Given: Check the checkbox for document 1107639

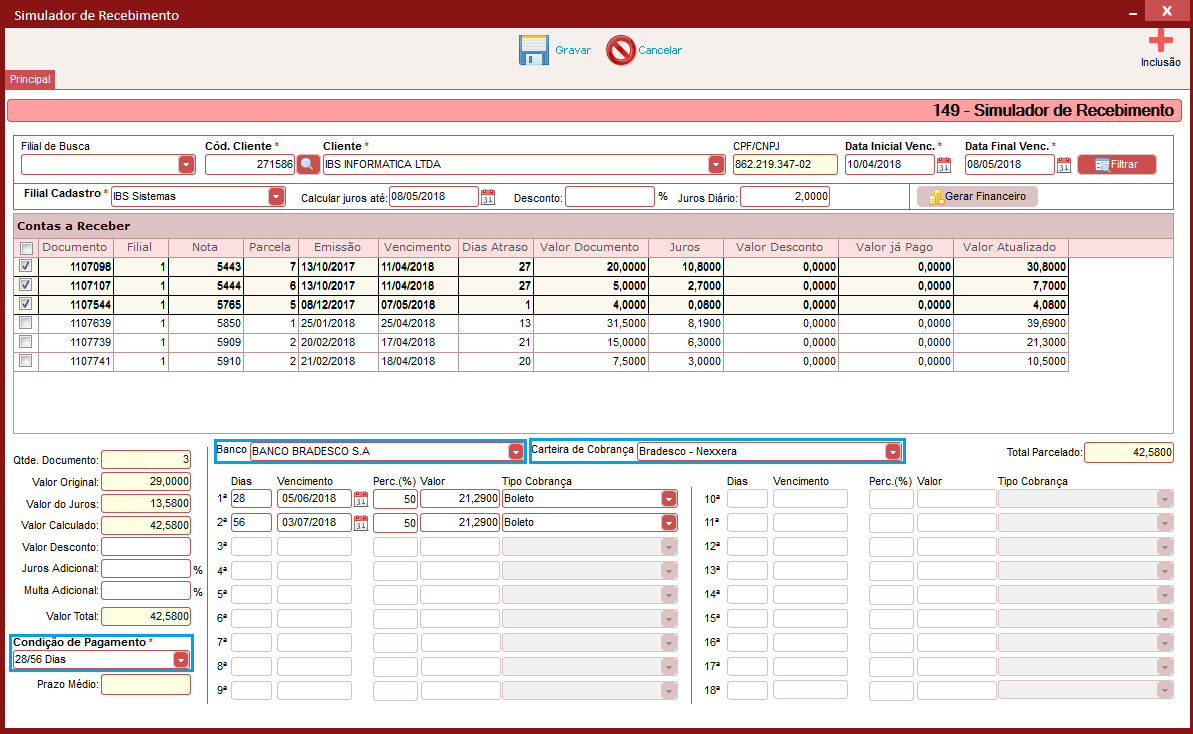Looking at the screenshot, I should (26, 323).
